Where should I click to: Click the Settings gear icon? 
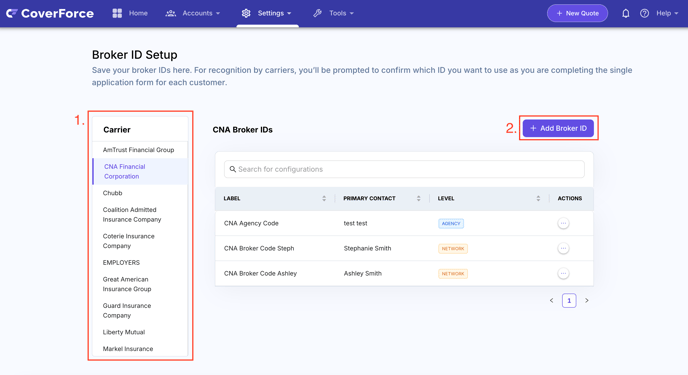(246, 13)
